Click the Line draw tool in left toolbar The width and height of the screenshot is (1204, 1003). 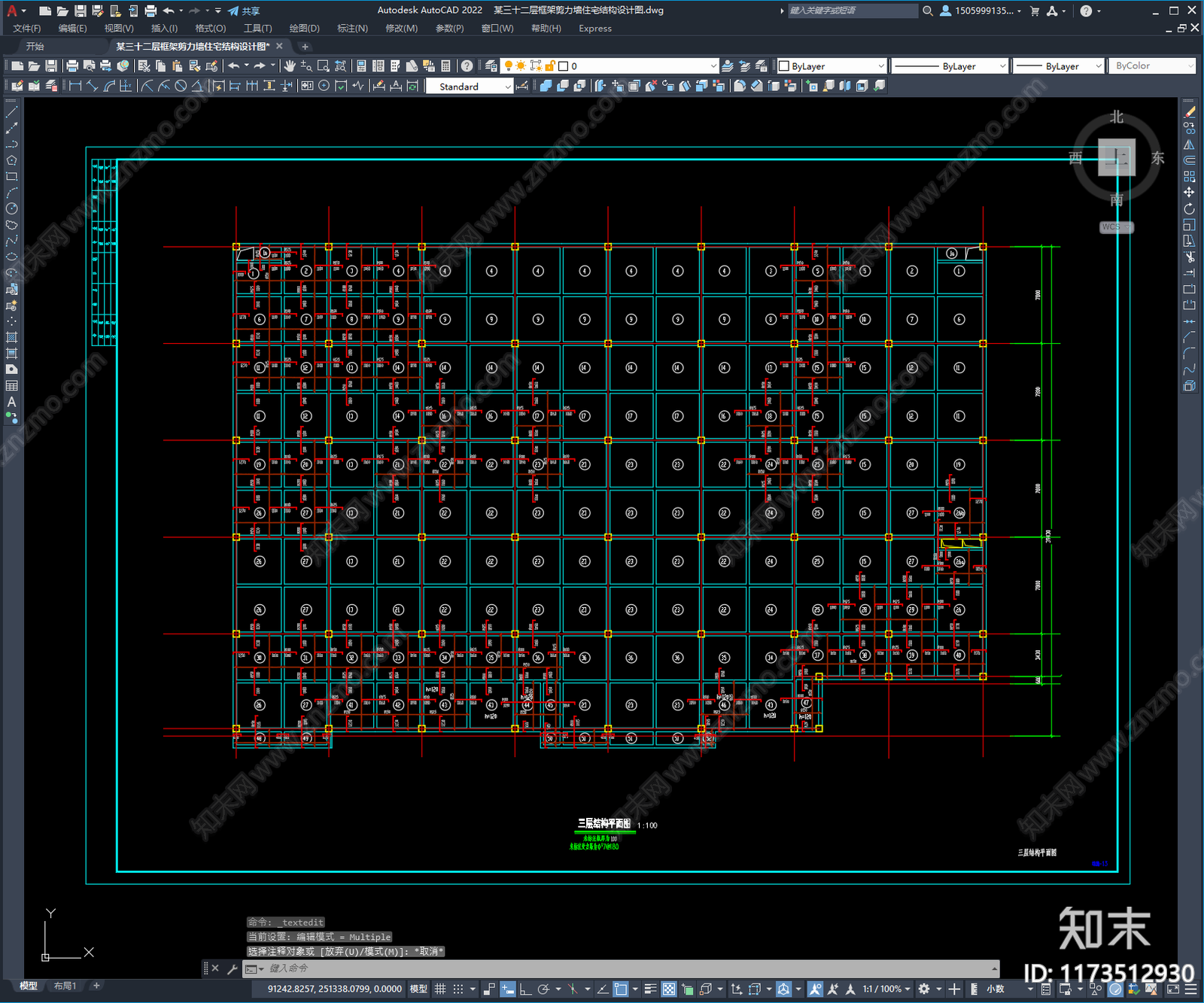(11, 112)
